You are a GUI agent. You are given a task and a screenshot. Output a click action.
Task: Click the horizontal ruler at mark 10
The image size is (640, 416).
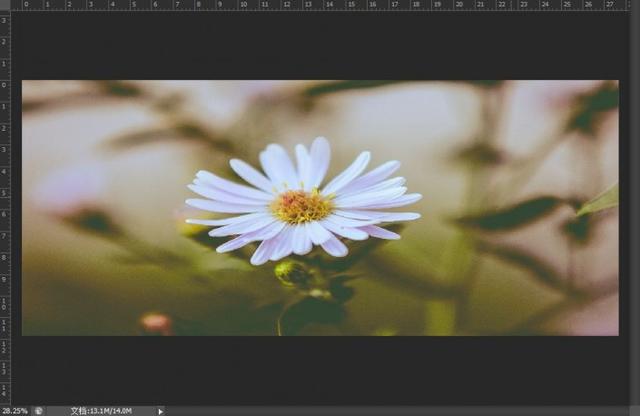tap(243, 5)
